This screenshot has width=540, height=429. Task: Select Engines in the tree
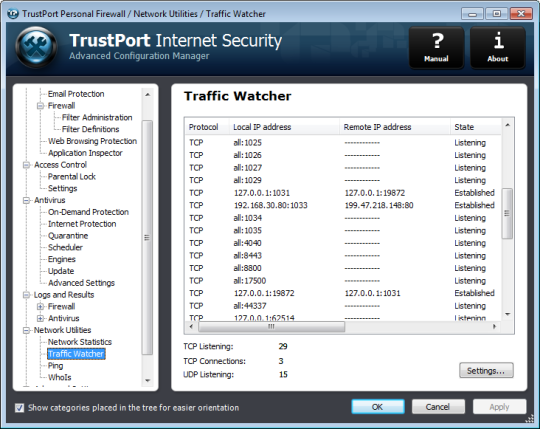[62, 259]
